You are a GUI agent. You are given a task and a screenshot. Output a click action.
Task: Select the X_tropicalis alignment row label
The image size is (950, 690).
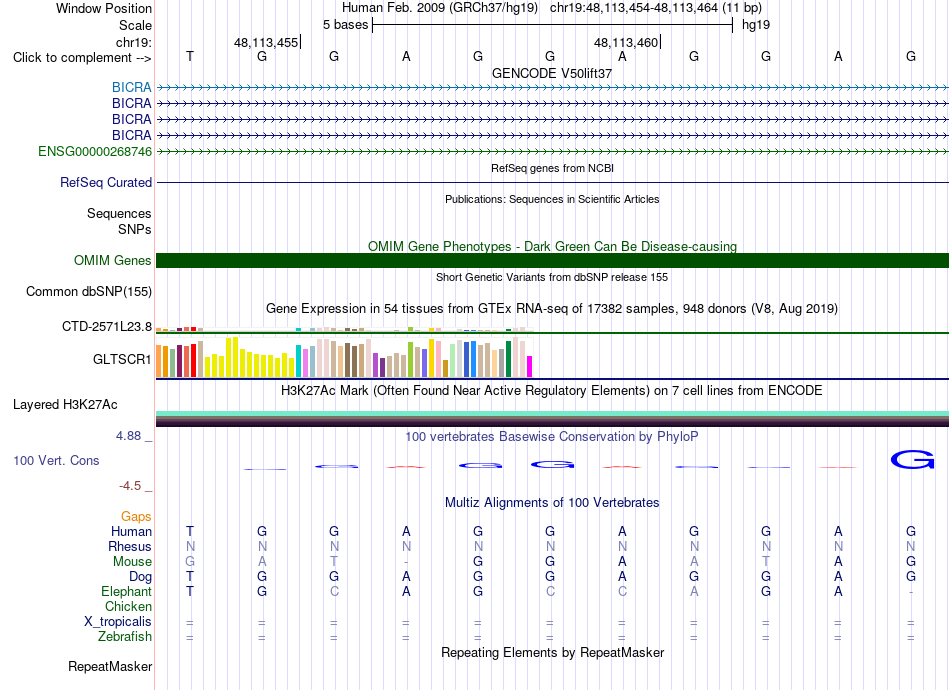point(118,622)
